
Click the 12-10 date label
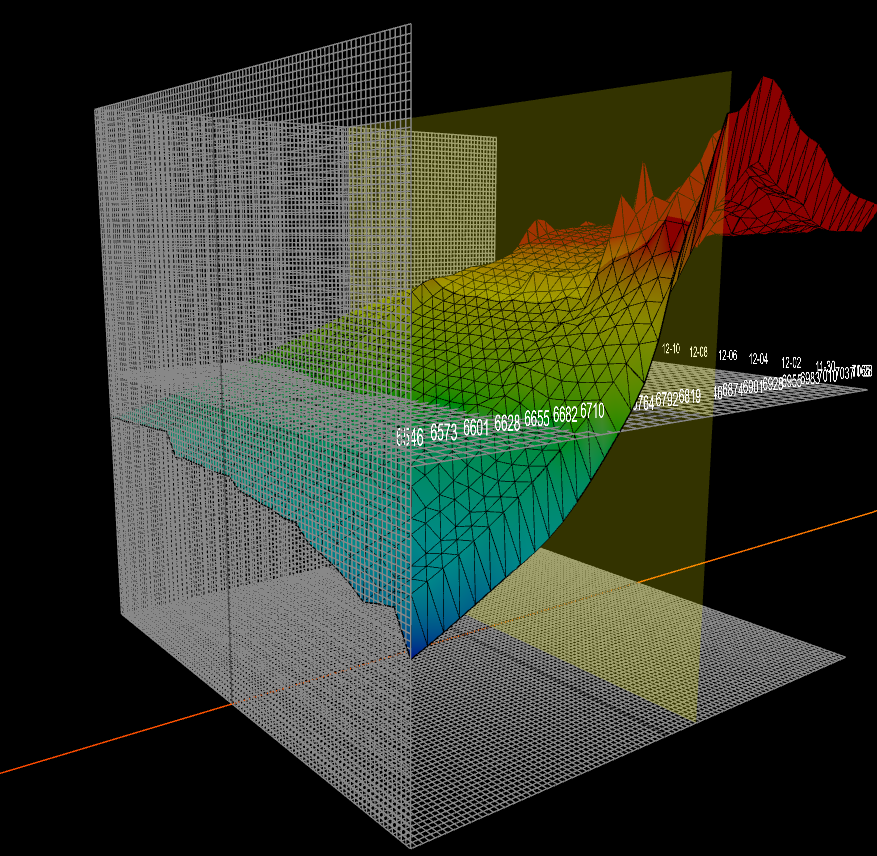(x=671, y=349)
